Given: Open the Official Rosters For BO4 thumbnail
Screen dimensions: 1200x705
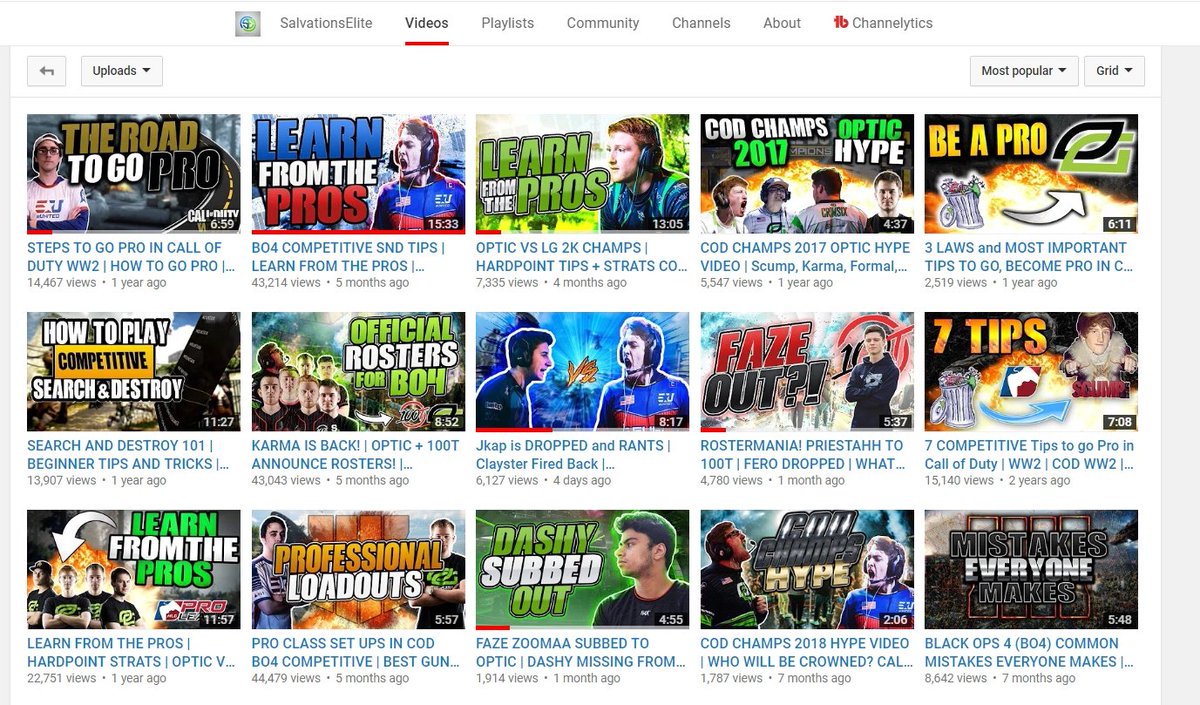Looking at the screenshot, I should click(x=358, y=372).
